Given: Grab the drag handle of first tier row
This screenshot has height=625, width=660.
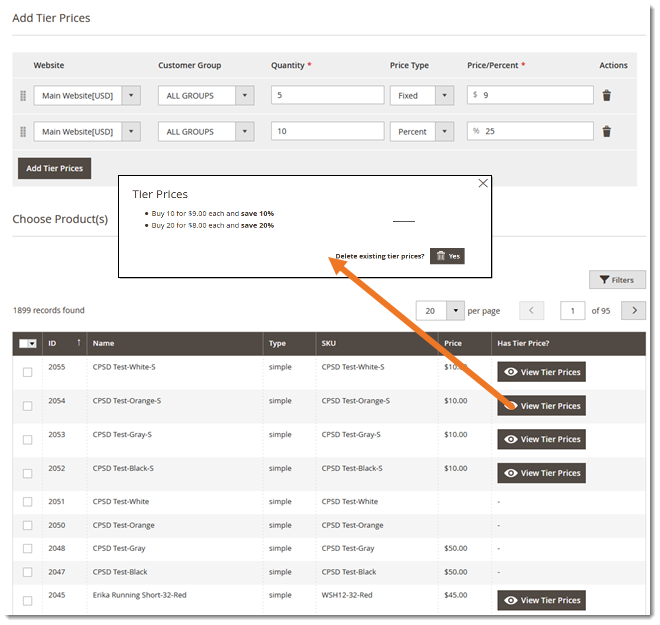Looking at the screenshot, I should [23, 96].
